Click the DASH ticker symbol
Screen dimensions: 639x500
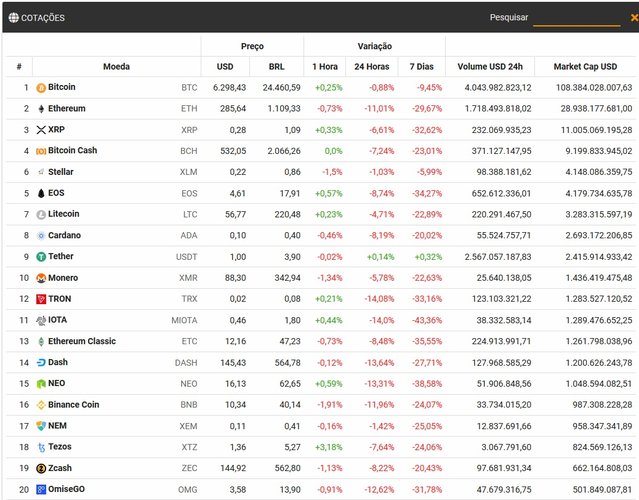click(186, 363)
